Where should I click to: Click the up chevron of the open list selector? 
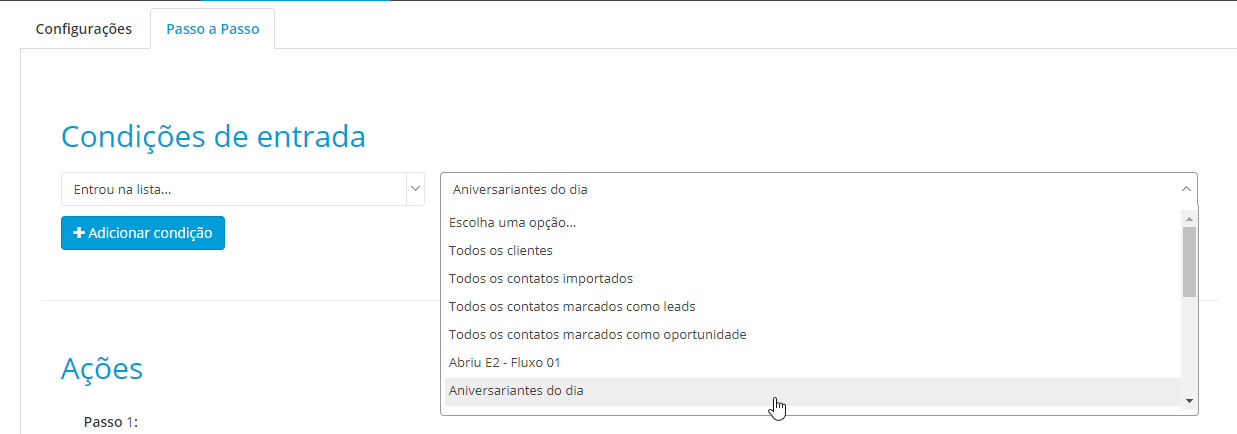(1186, 189)
